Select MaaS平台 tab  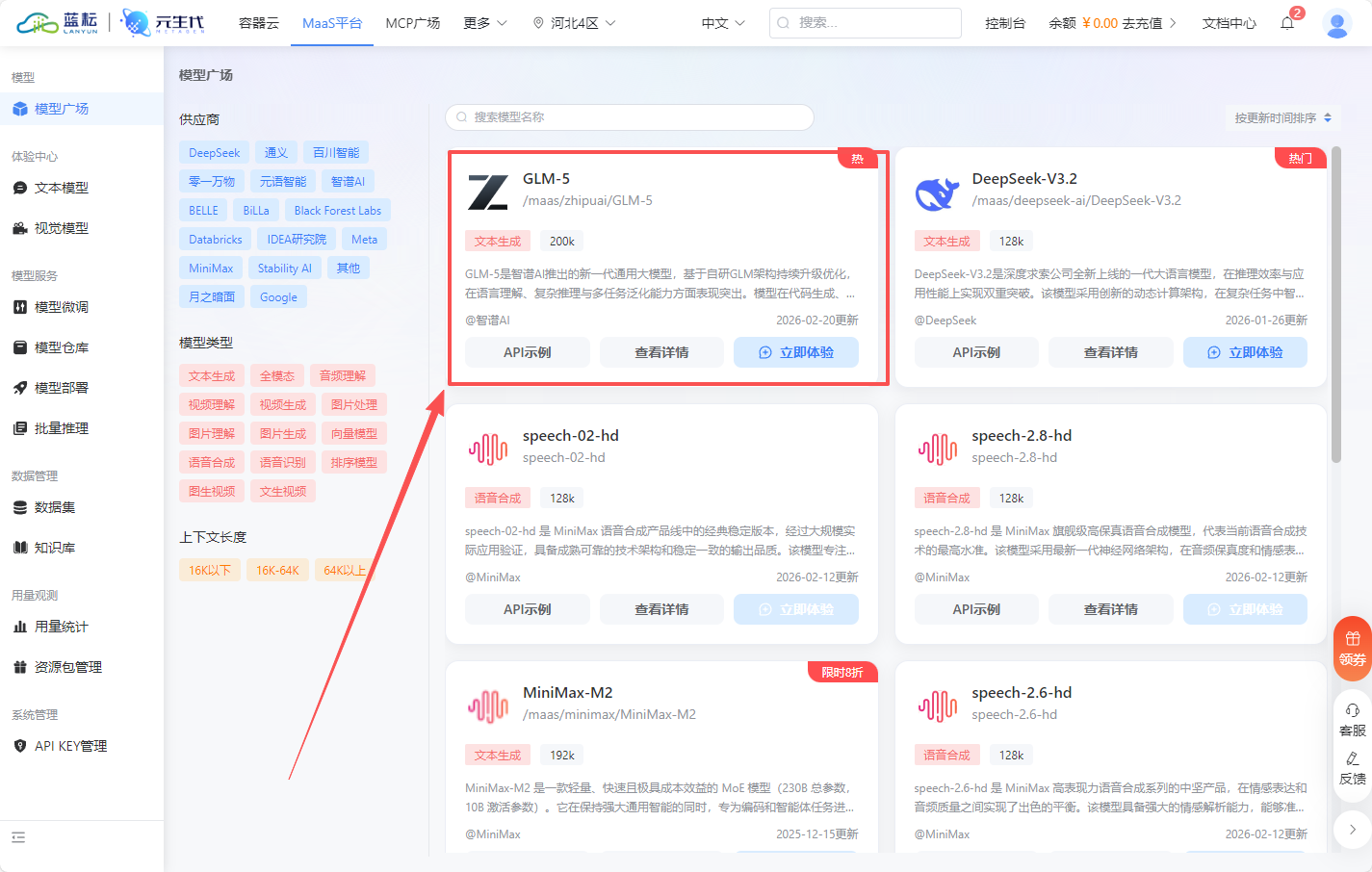pos(332,23)
